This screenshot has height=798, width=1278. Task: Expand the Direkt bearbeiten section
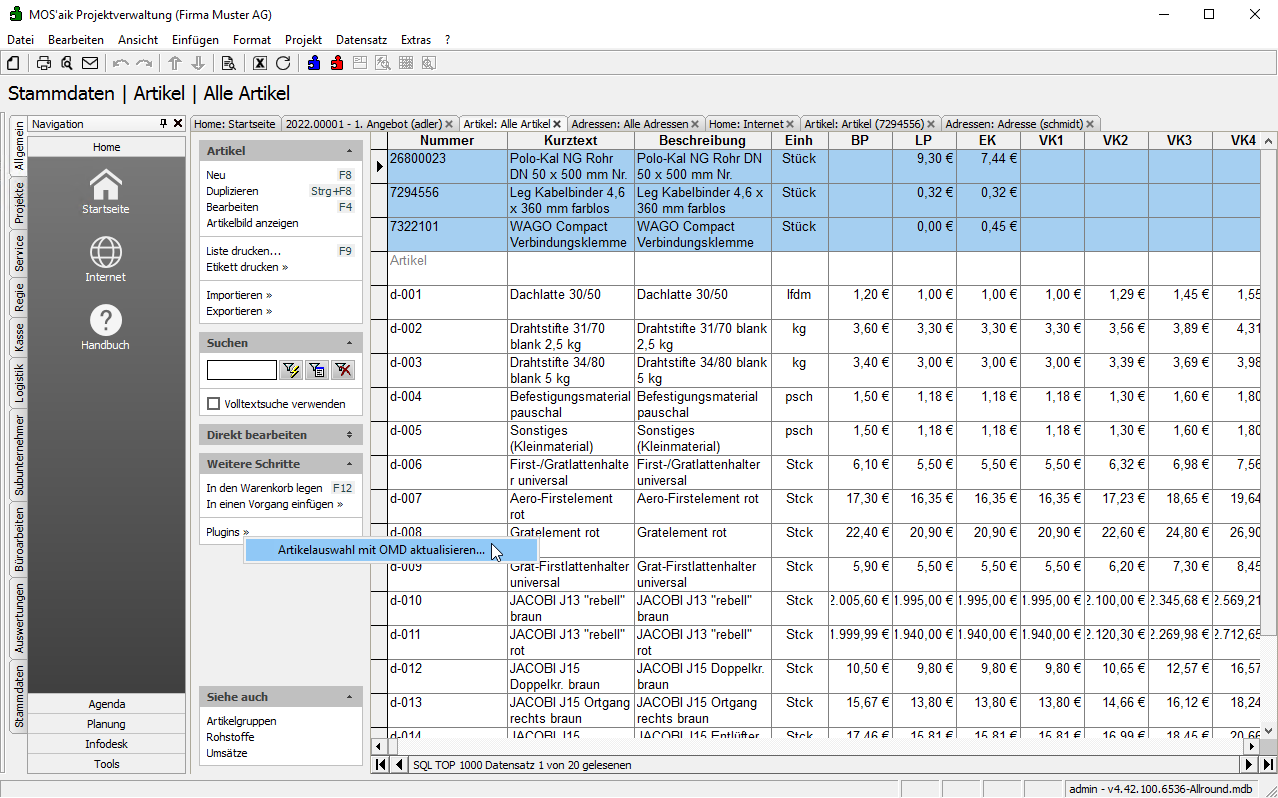point(349,435)
